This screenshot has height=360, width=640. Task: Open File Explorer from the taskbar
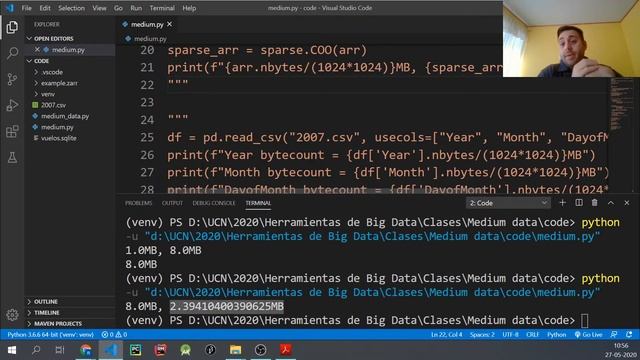(x=236, y=350)
